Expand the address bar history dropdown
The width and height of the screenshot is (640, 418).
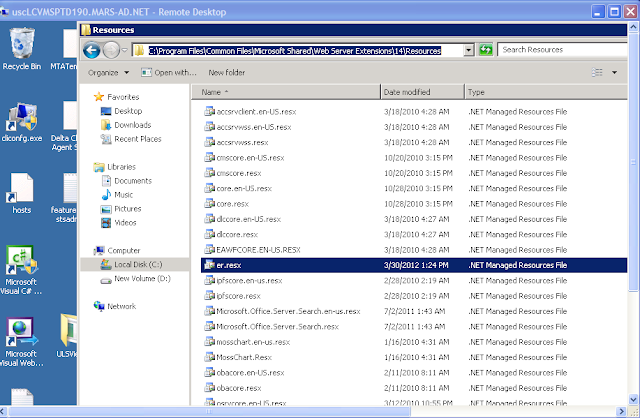tap(469, 50)
